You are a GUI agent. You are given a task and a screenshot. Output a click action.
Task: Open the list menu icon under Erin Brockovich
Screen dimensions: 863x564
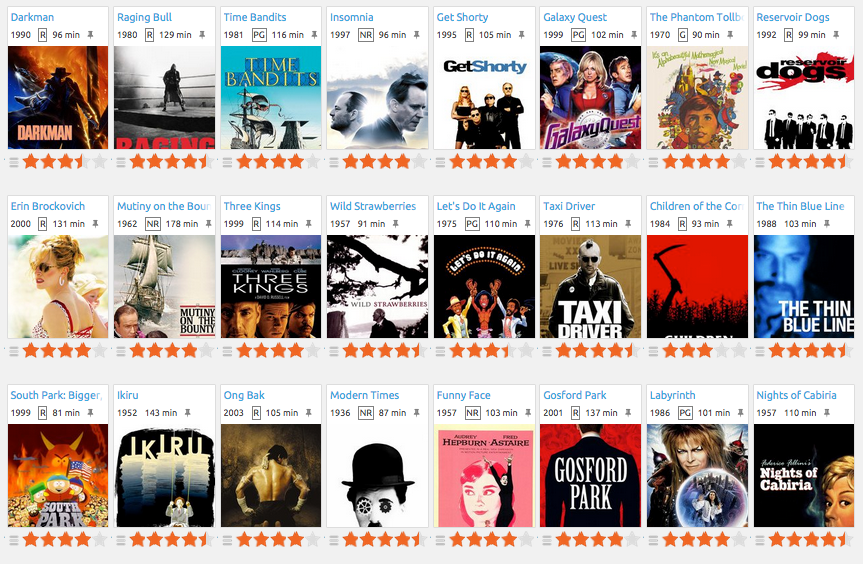click(14, 352)
